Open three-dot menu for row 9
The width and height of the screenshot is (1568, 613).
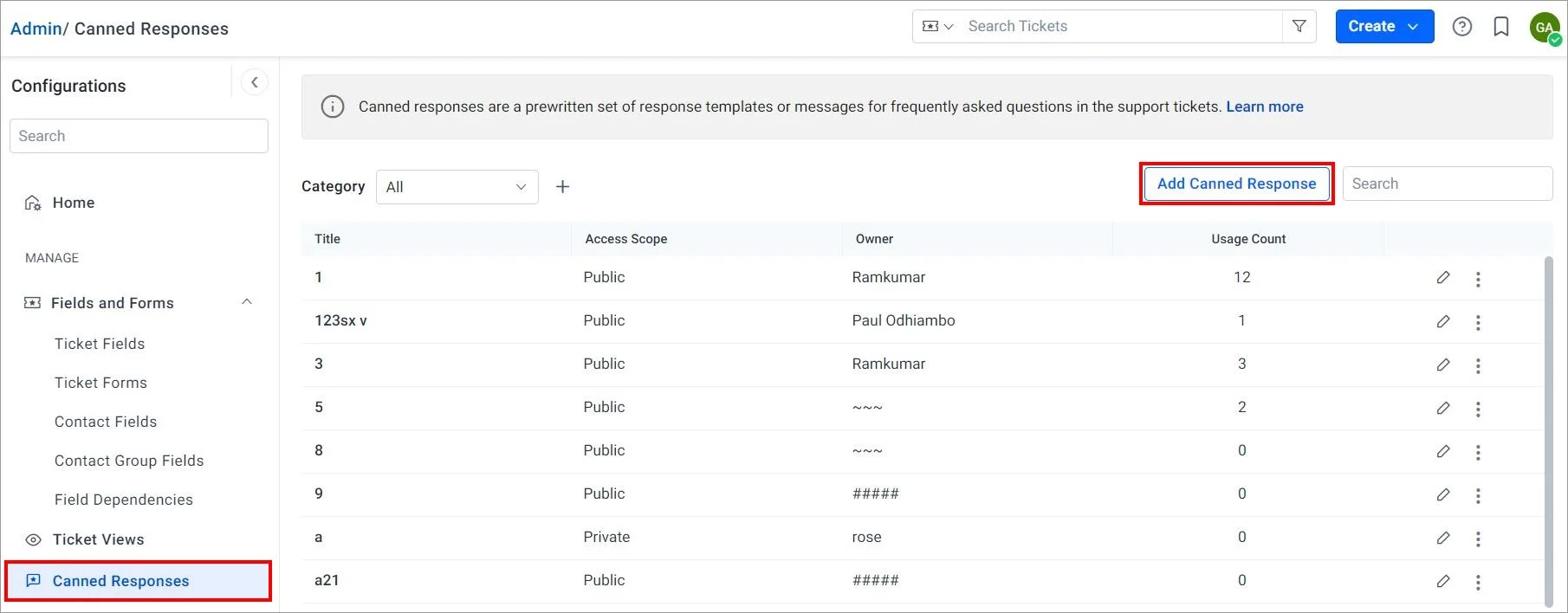click(1478, 495)
